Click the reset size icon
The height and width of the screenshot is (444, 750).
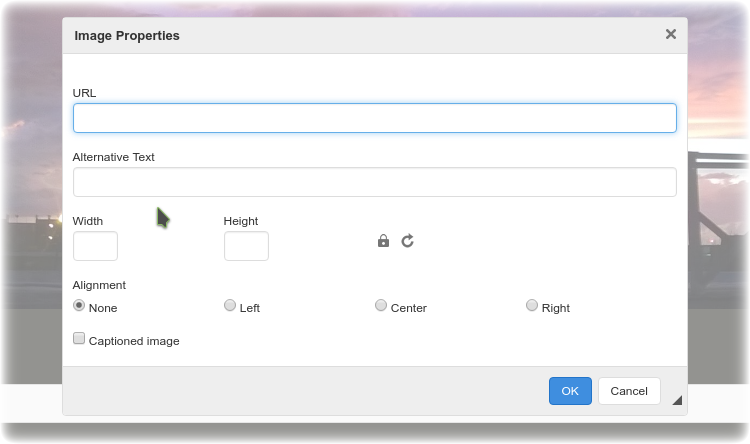click(408, 241)
